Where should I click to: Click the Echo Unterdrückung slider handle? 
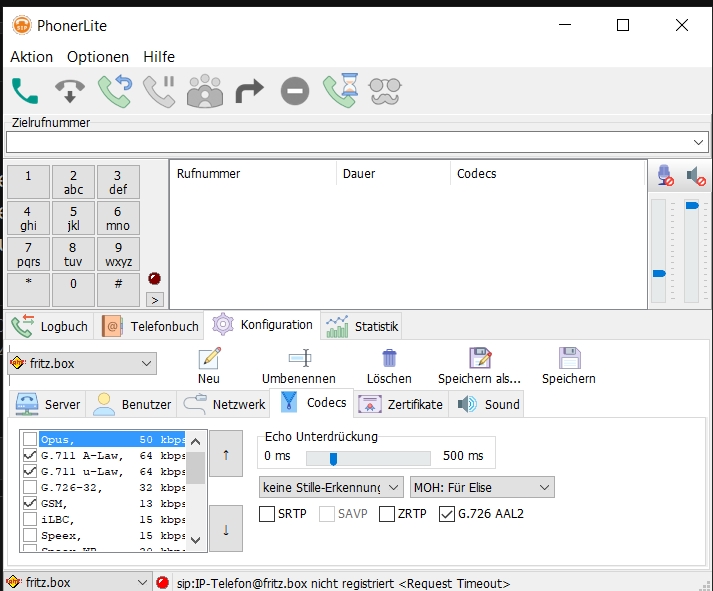click(333, 459)
